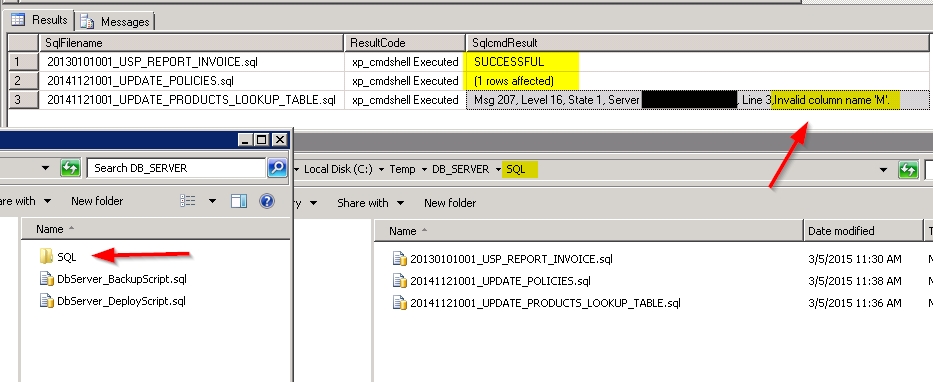Select xp_cmdshell Executed cell in row 3
The height and width of the screenshot is (382, 933).
tap(405, 100)
